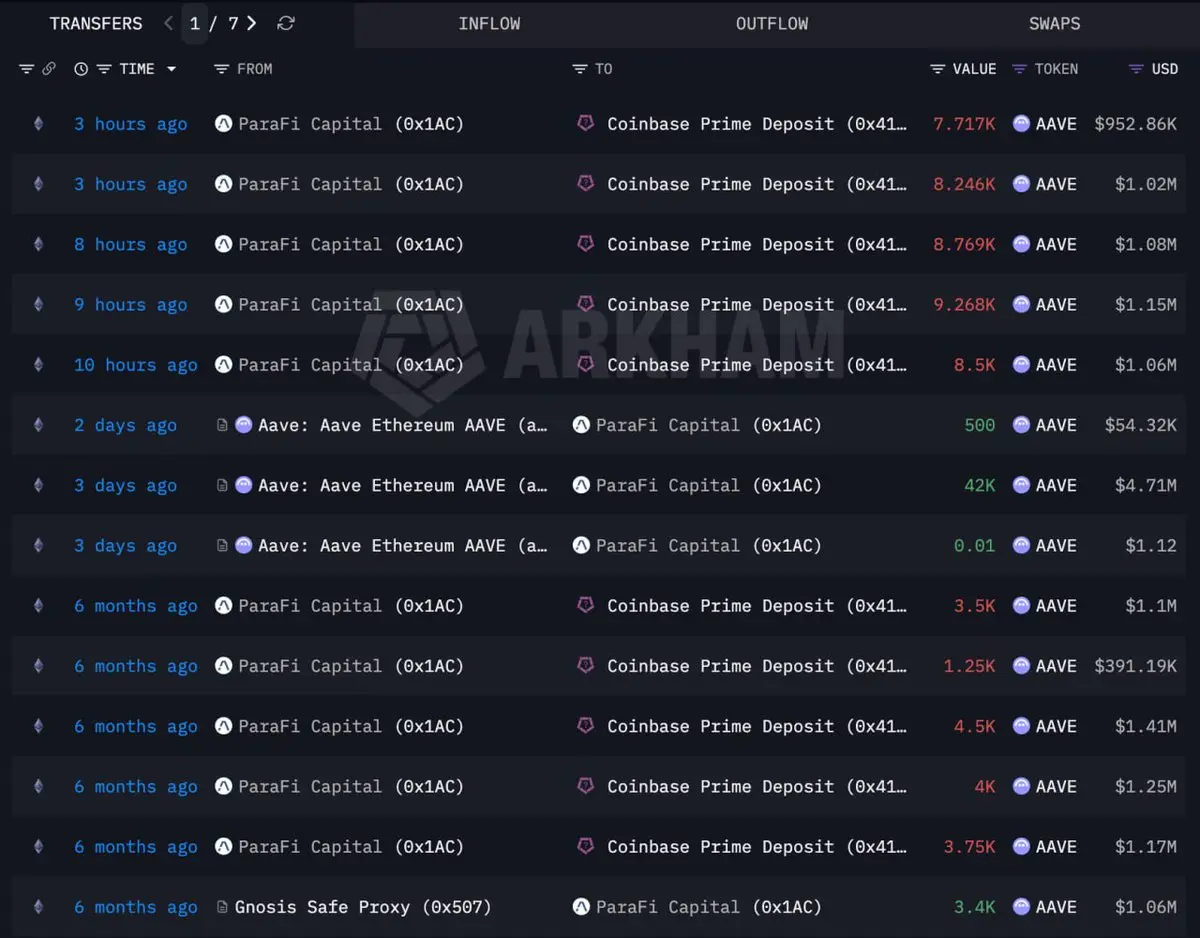Switch to the SWAPS tab
This screenshot has height=938, width=1200.
(x=1054, y=24)
